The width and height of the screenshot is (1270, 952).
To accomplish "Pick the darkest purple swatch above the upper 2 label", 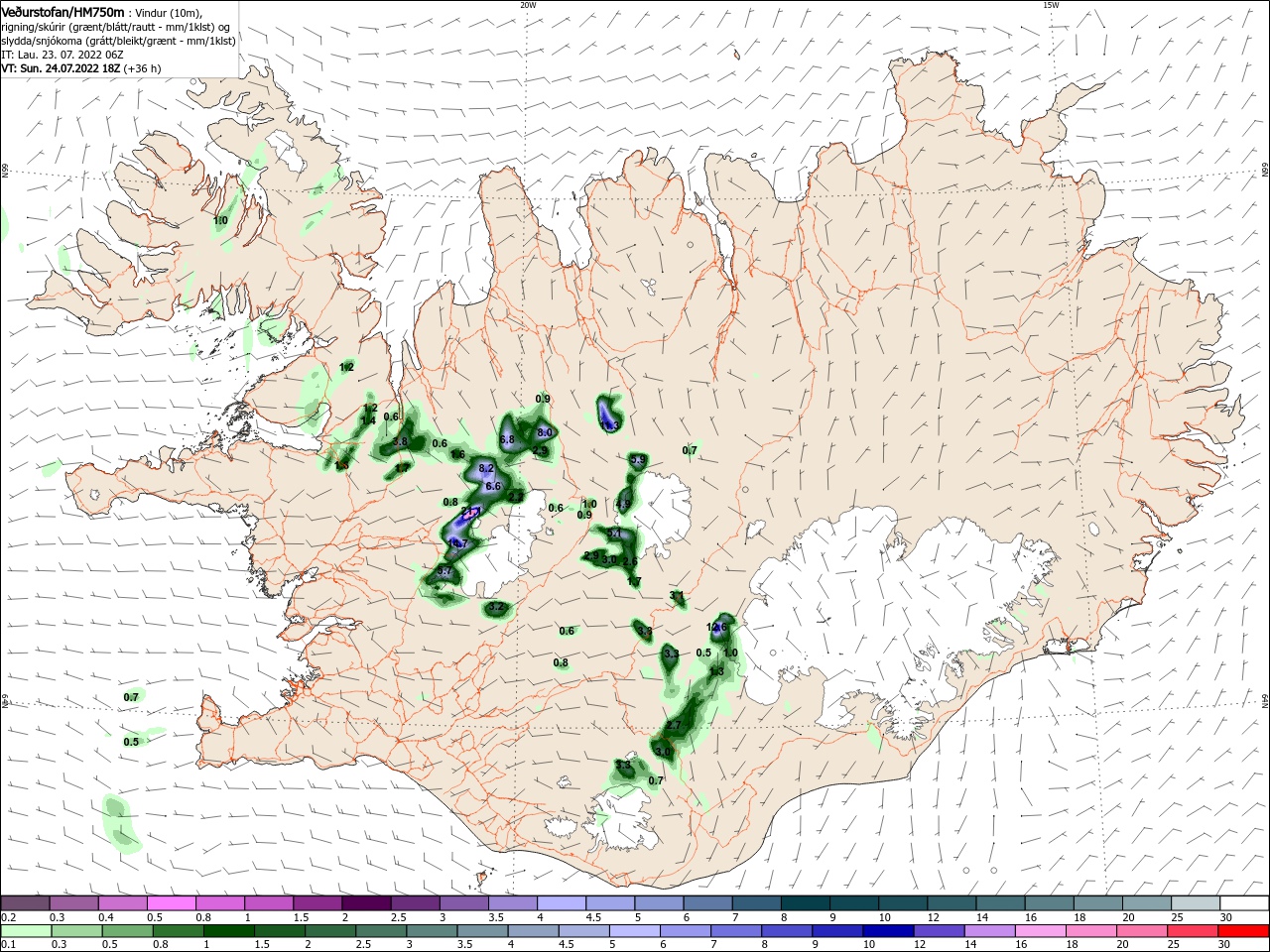I will (x=367, y=902).
